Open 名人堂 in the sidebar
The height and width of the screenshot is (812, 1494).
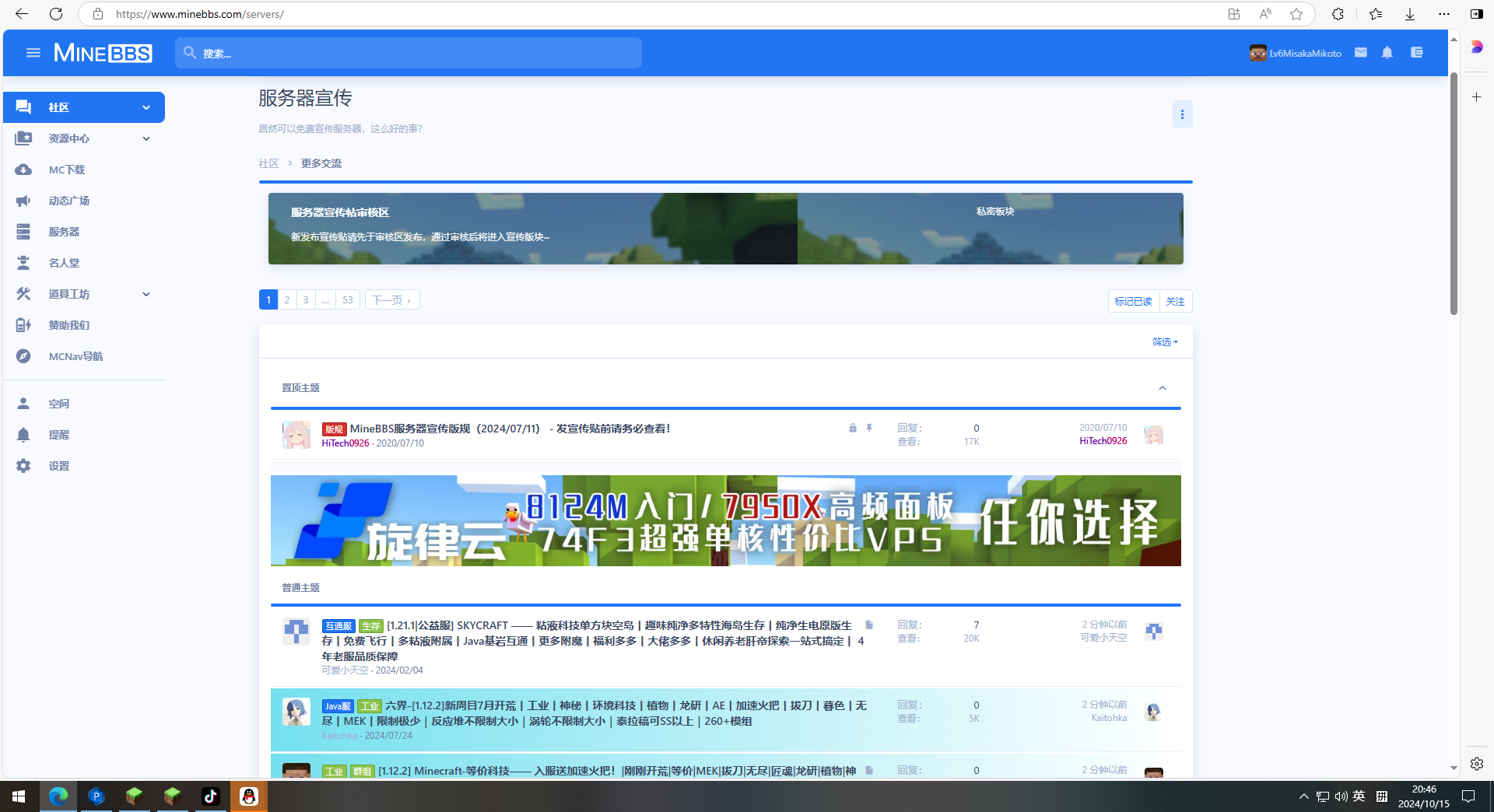[64, 263]
